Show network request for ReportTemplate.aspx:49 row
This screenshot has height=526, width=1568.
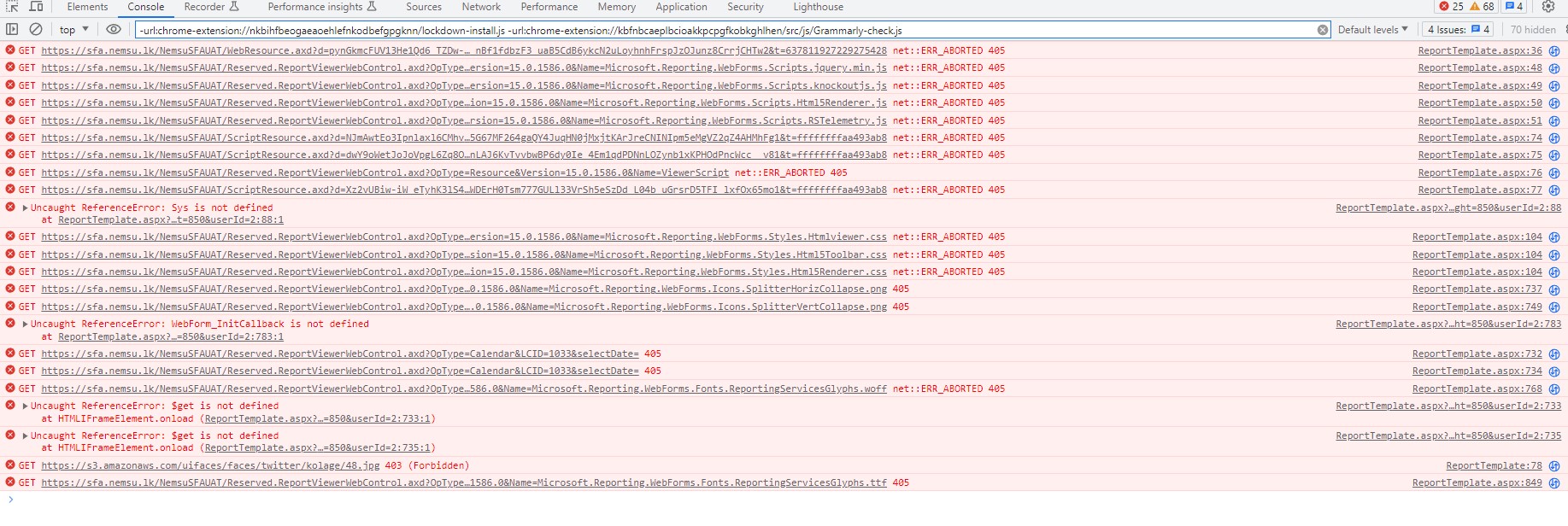[x=1554, y=85]
